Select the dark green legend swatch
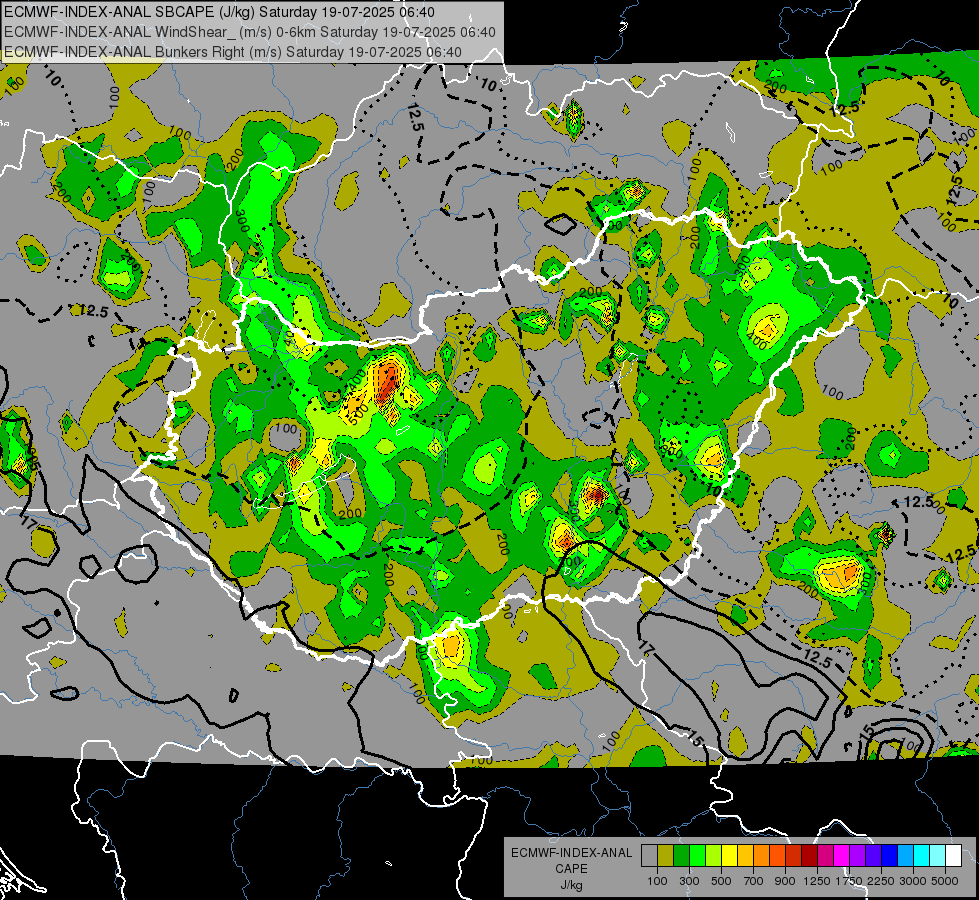The width and height of the screenshot is (979, 900). [681, 855]
